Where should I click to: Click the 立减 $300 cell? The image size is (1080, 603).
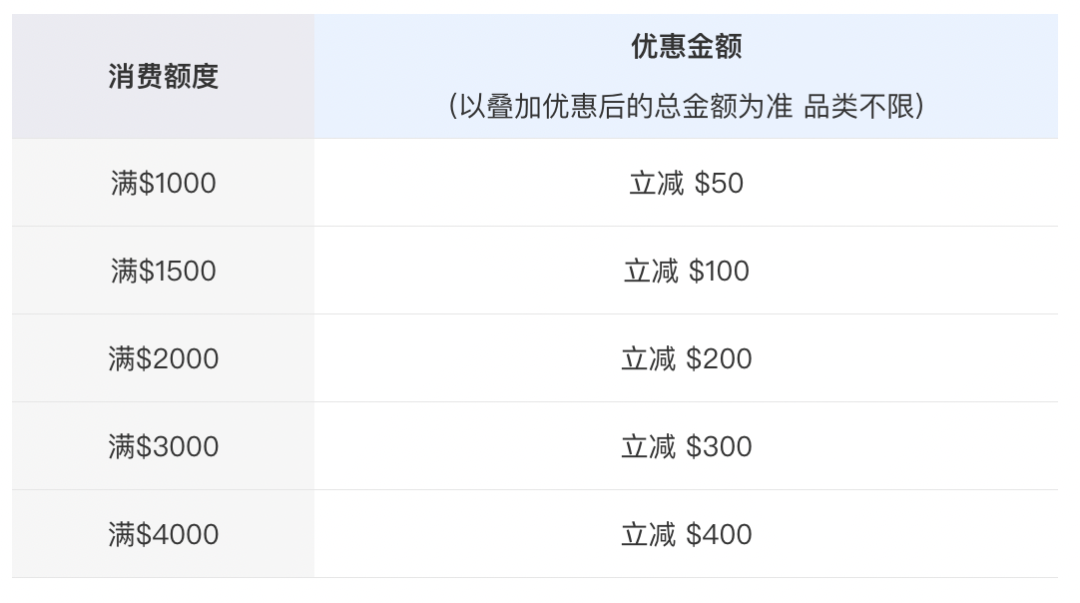tap(686, 447)
